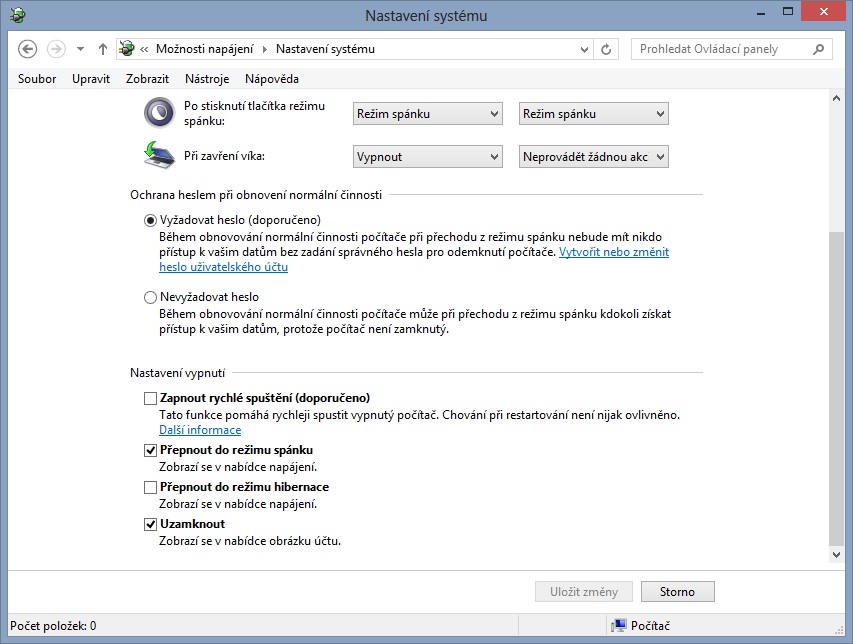Open the Soubor menu

[37, 79]
